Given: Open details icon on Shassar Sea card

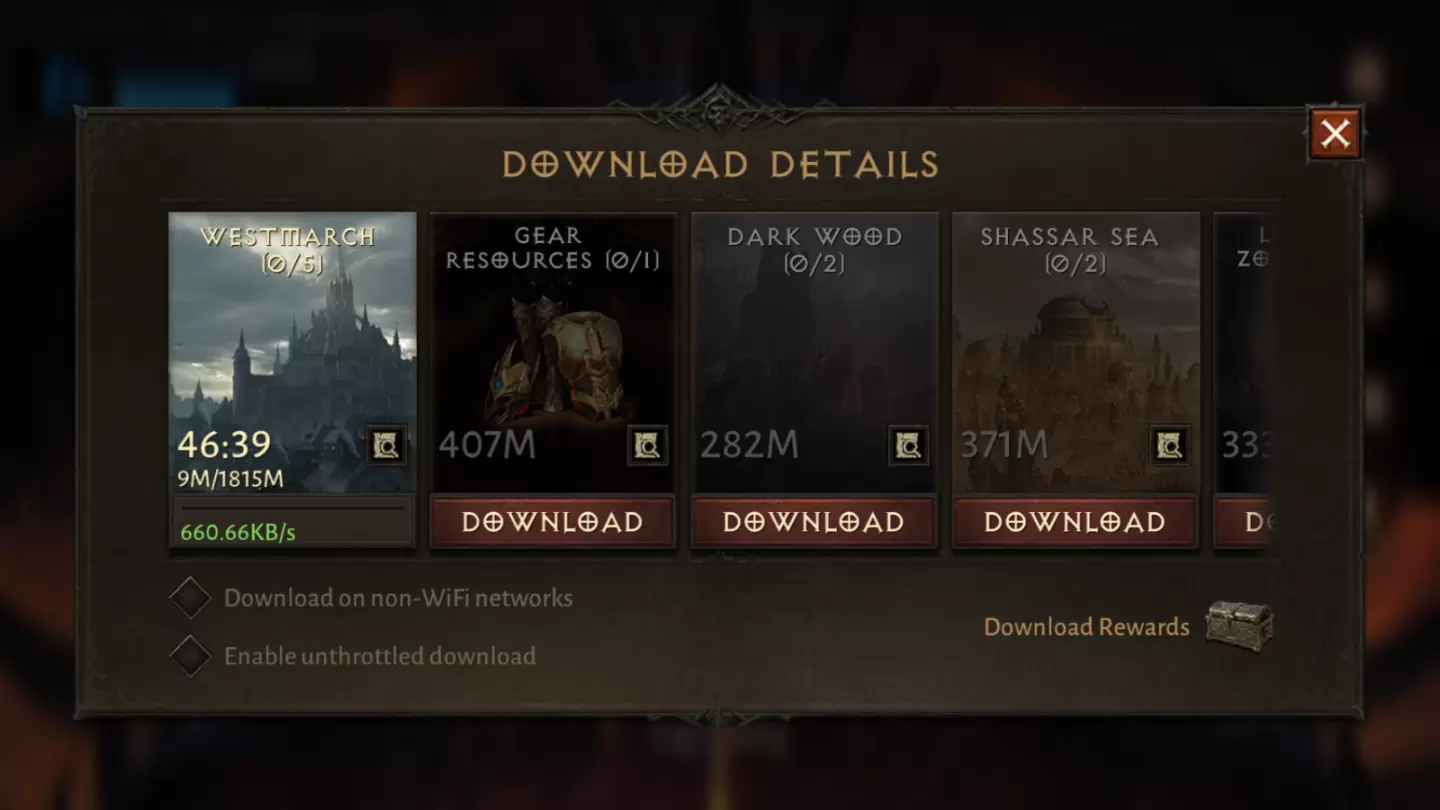Looking at the screenshot, I should tap(1169, 446).
